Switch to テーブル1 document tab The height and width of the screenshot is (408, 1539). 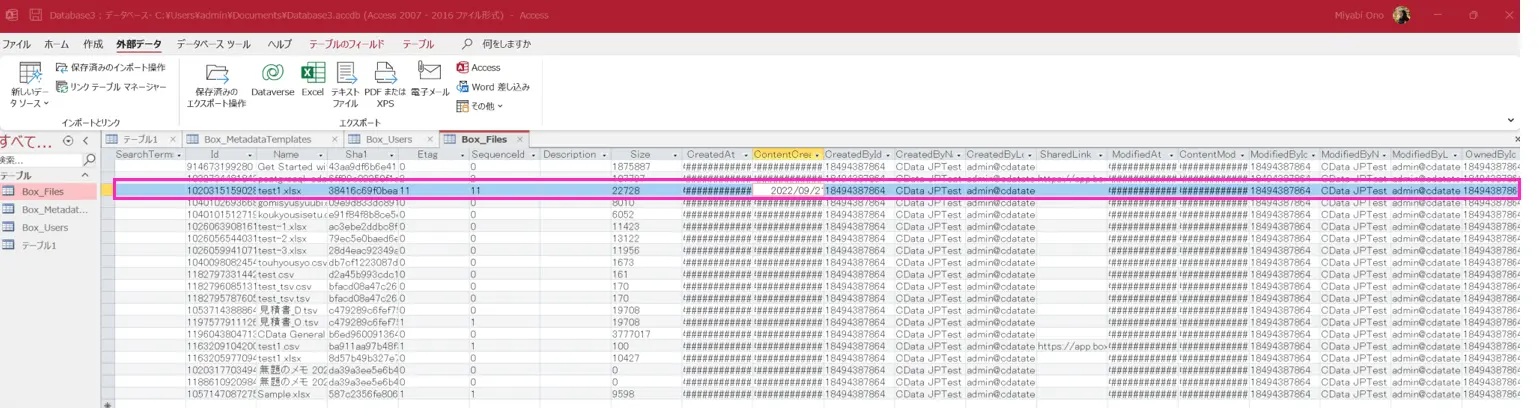tap(139, 139)
